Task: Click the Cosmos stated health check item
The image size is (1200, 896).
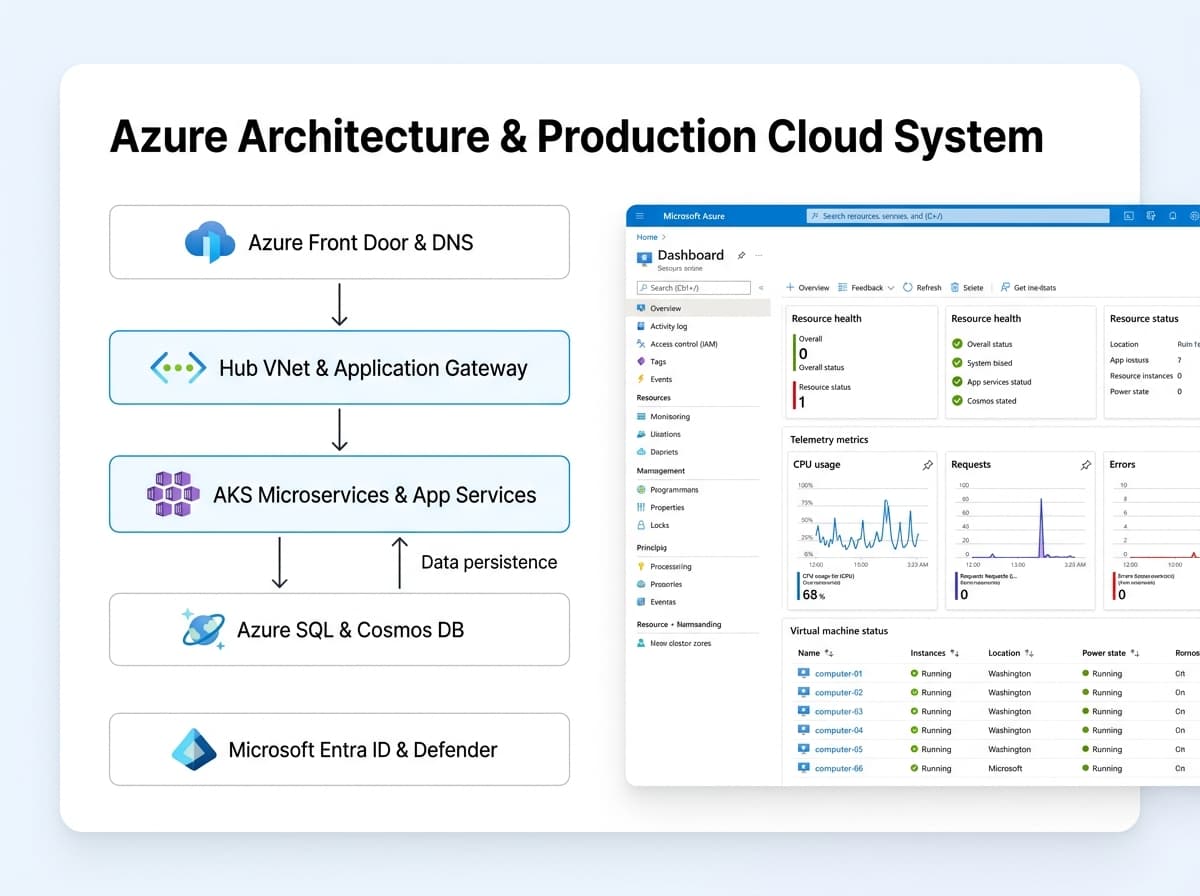Action: (x=984, y=401)
